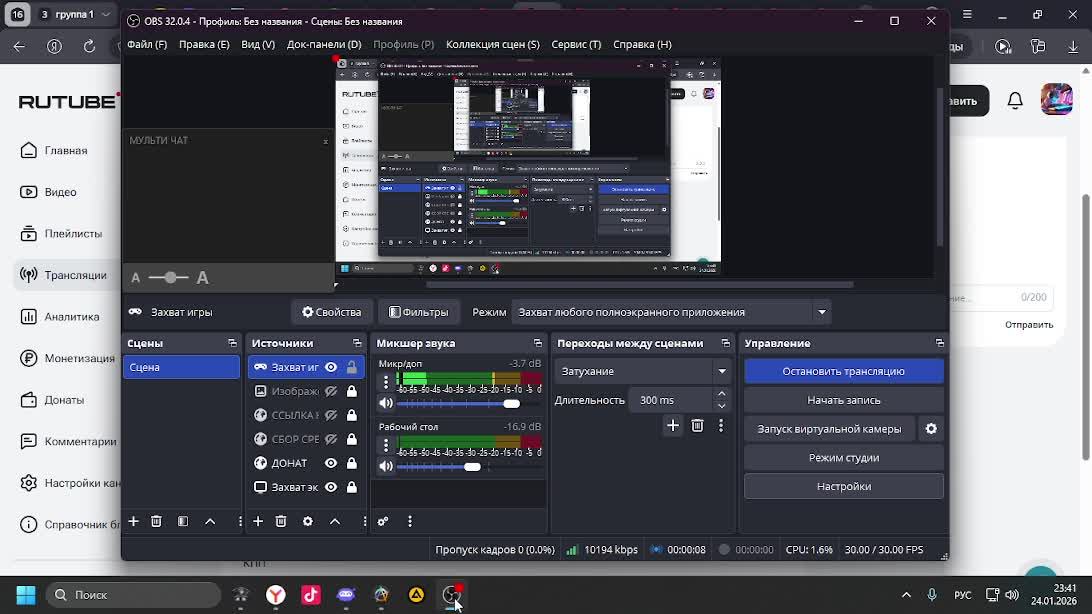Expand the Затухание transition dropdown

tap(722, 371)
